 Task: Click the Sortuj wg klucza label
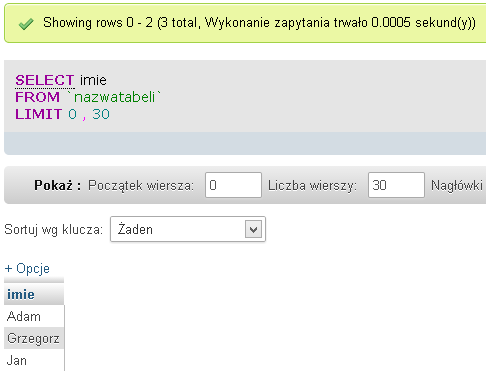pos(54,230)
